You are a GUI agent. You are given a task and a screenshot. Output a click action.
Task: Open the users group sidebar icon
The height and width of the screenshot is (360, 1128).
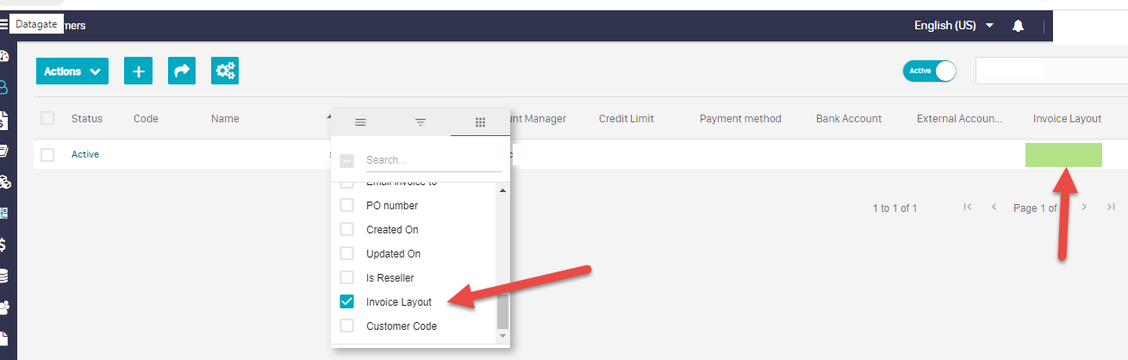point(4,308)
